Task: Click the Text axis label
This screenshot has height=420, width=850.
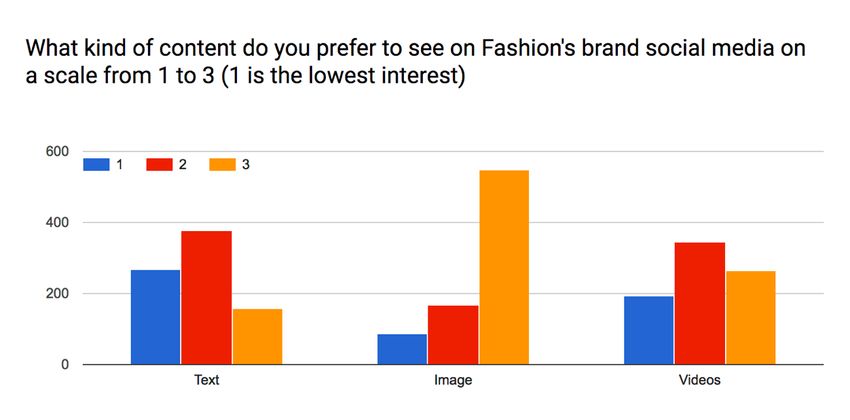Action: (207, 380)
